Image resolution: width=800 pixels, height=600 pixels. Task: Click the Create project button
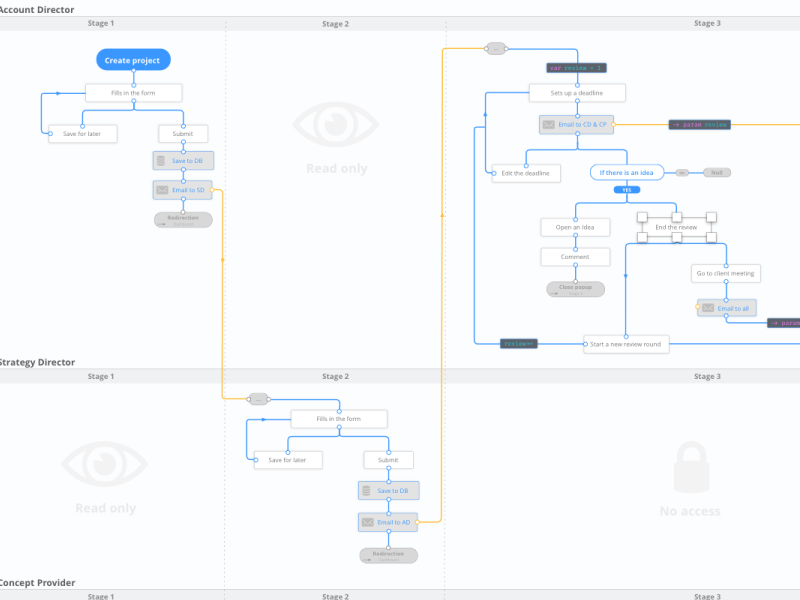[132, 59]
